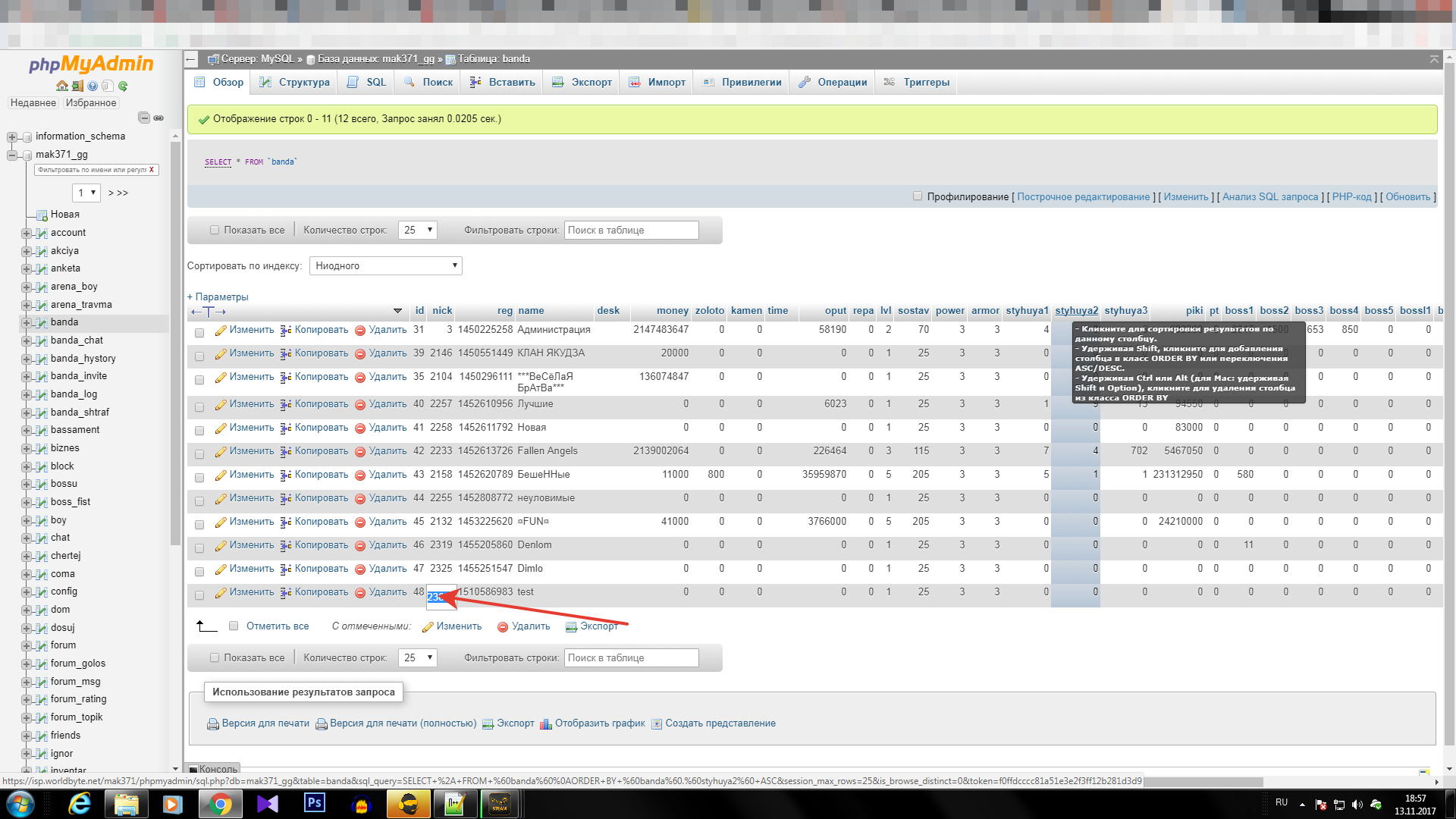Expand information_schema database node
Viewport: 1456px width, 819px height.
[12, 137]
